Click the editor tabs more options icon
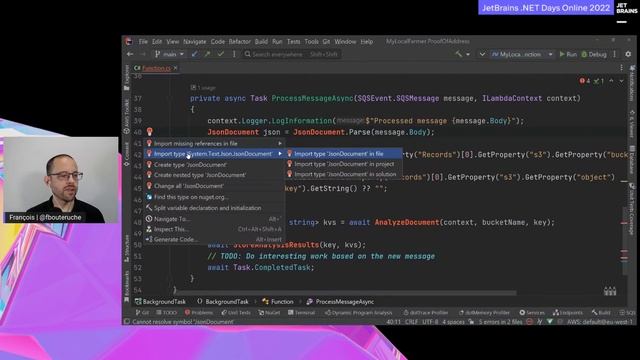Image resolution: width=640 pixels, height=360 pixels. [621, 68]
